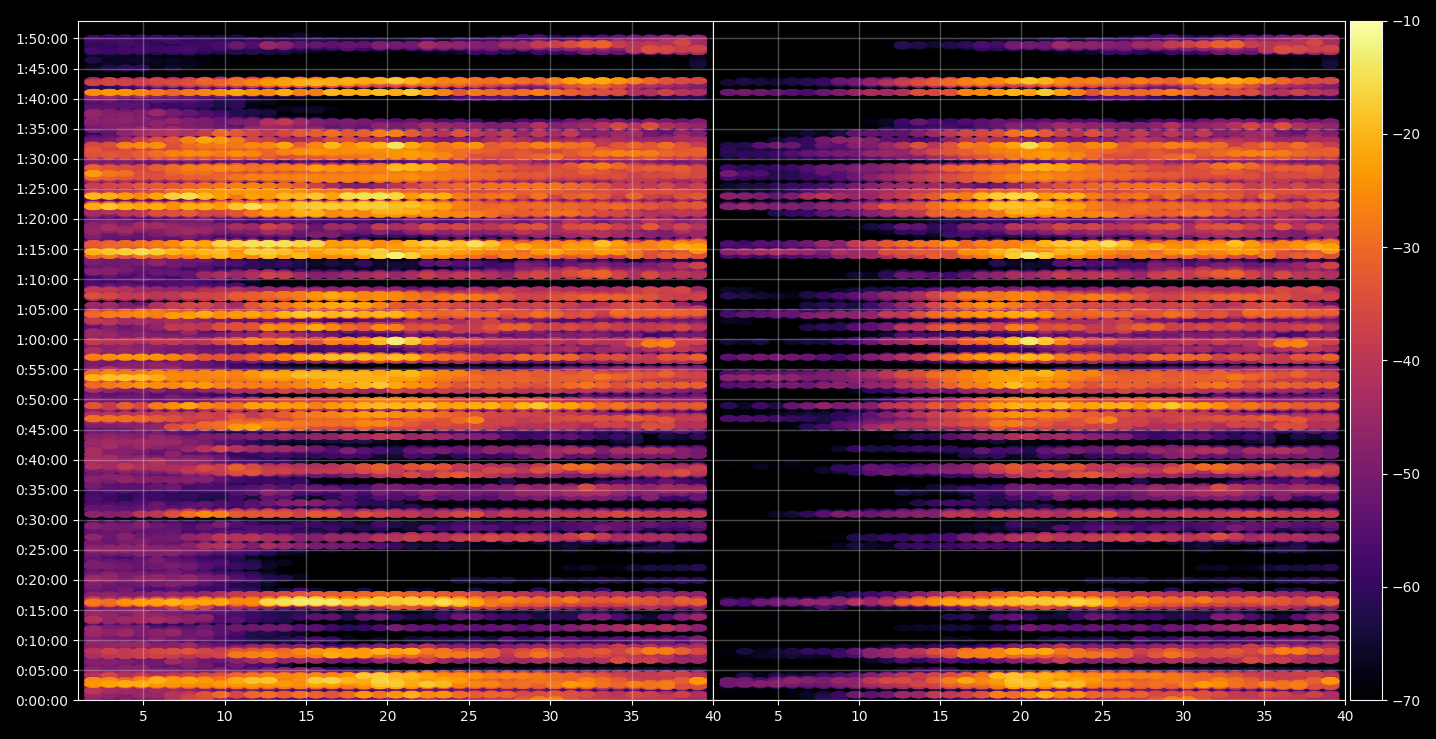
Task: Click x-axis tick 25 of the left plot
Action: (469, 717)
